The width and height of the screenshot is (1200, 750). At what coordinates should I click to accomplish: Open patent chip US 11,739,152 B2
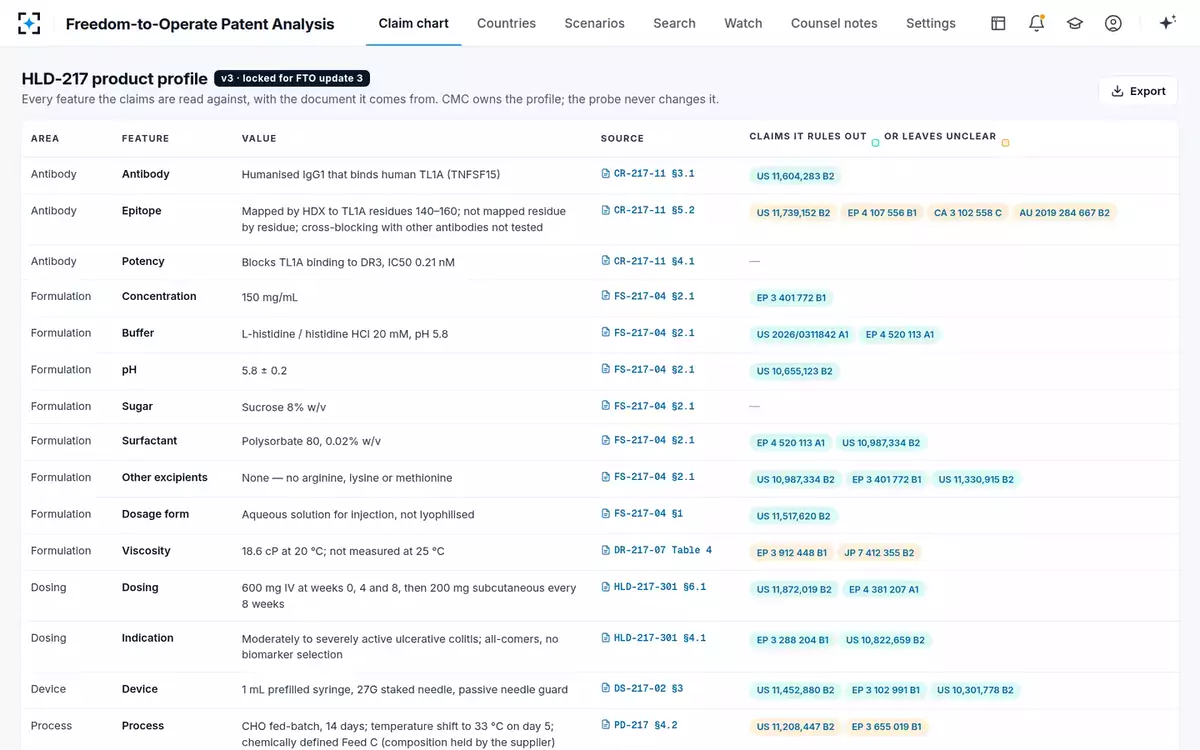pyautogui.click(x=793, y=213)
